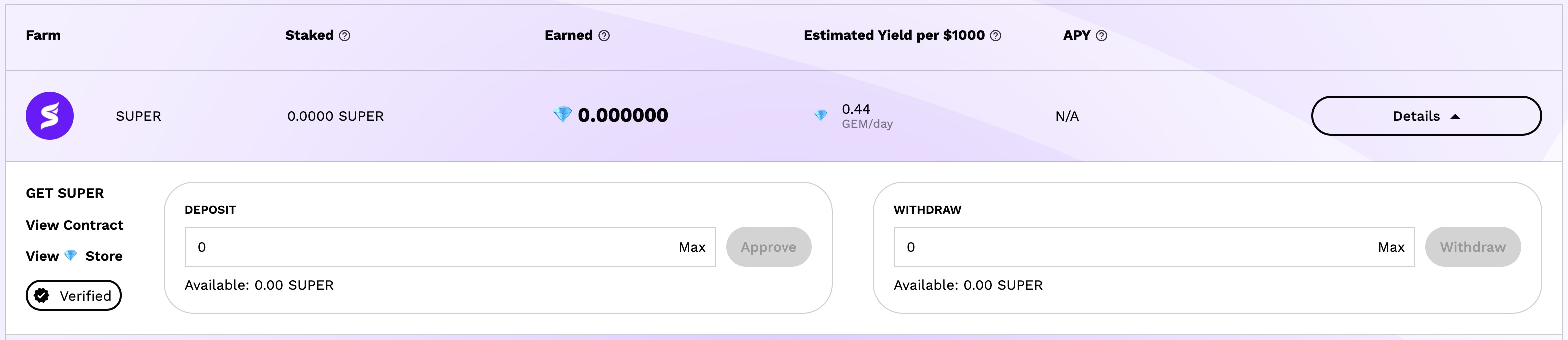Open the Staked help question-mark icon
This screenshot has width=1568, height=340.
tap(344, 36)
